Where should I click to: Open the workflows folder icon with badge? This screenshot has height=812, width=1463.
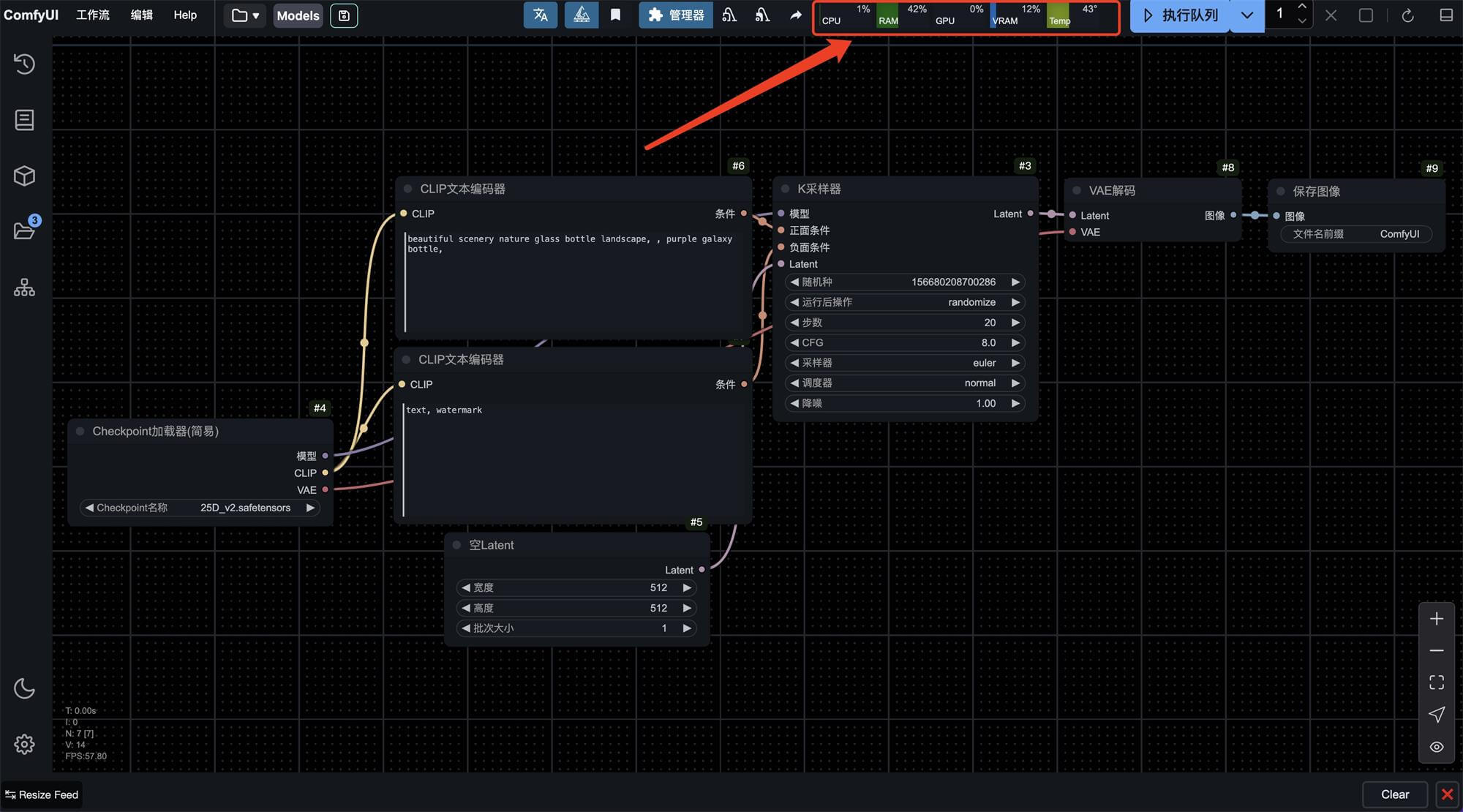(24, 231)
